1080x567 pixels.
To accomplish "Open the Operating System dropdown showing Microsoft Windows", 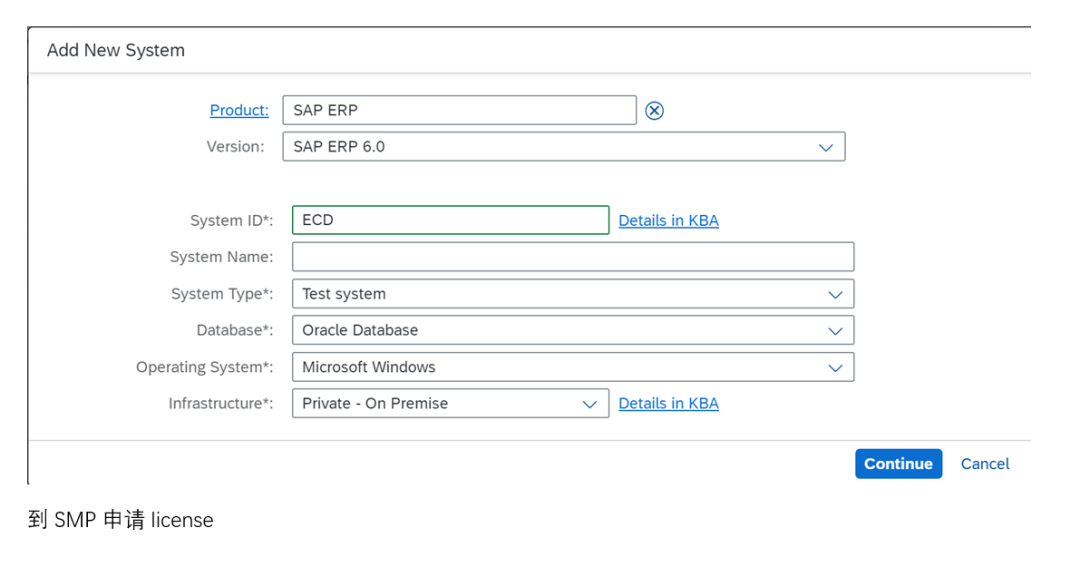I will (573, 367).
